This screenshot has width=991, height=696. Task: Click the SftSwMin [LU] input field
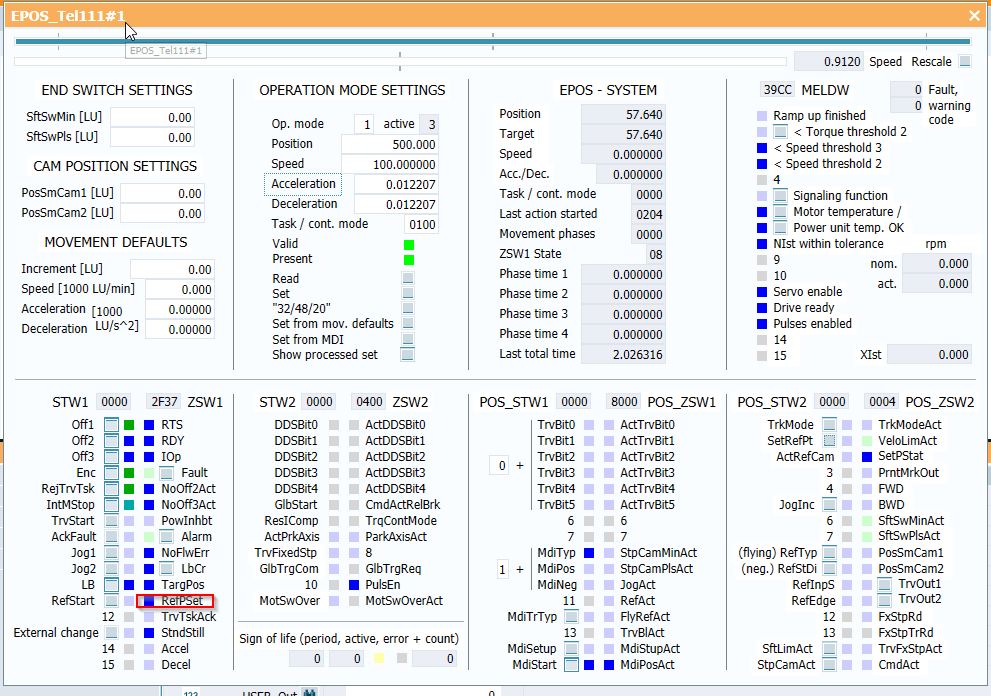[152, 117]
